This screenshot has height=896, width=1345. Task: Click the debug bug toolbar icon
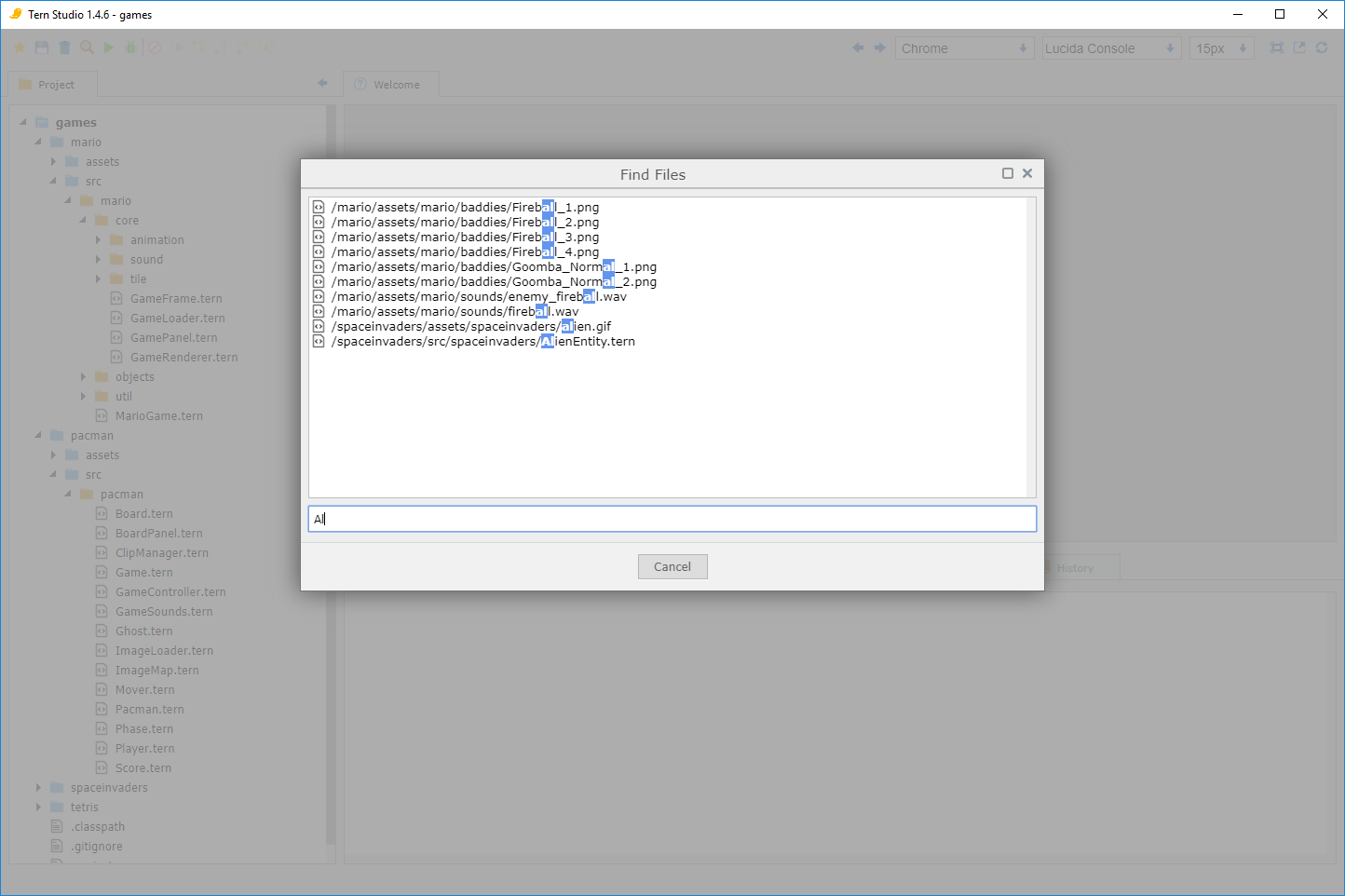pyautogui.click(x=131, y=48)
